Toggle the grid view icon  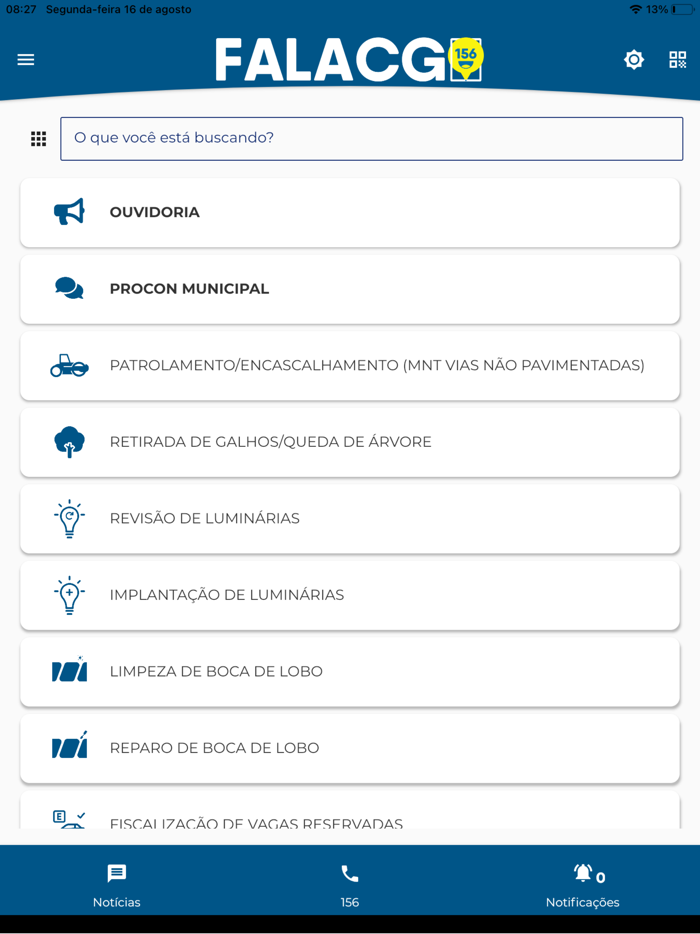point(38,139)
